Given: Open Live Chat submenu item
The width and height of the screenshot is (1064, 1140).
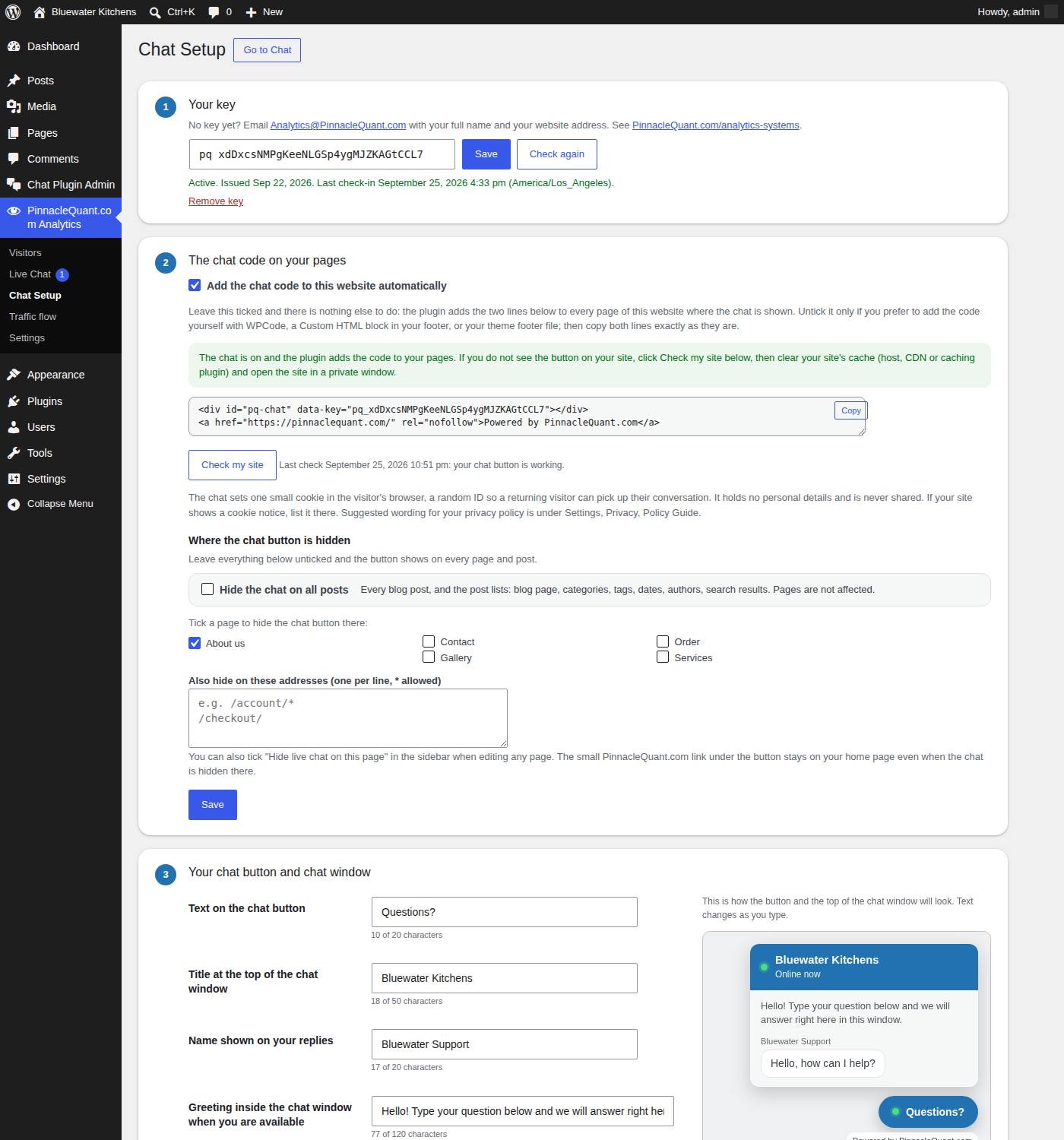Looking at the screenshot, I should (30, 274).
